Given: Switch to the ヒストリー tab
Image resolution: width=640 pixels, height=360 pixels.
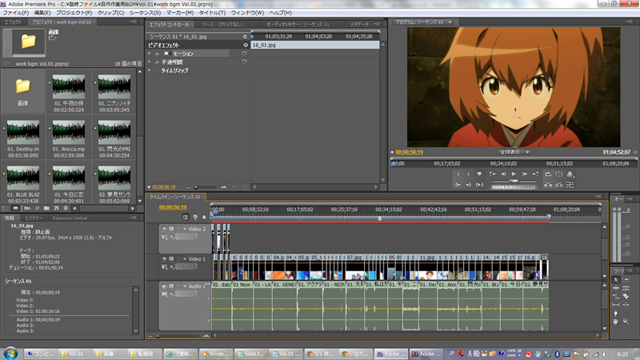Looking at the screenshot, I should pos(34,218).
